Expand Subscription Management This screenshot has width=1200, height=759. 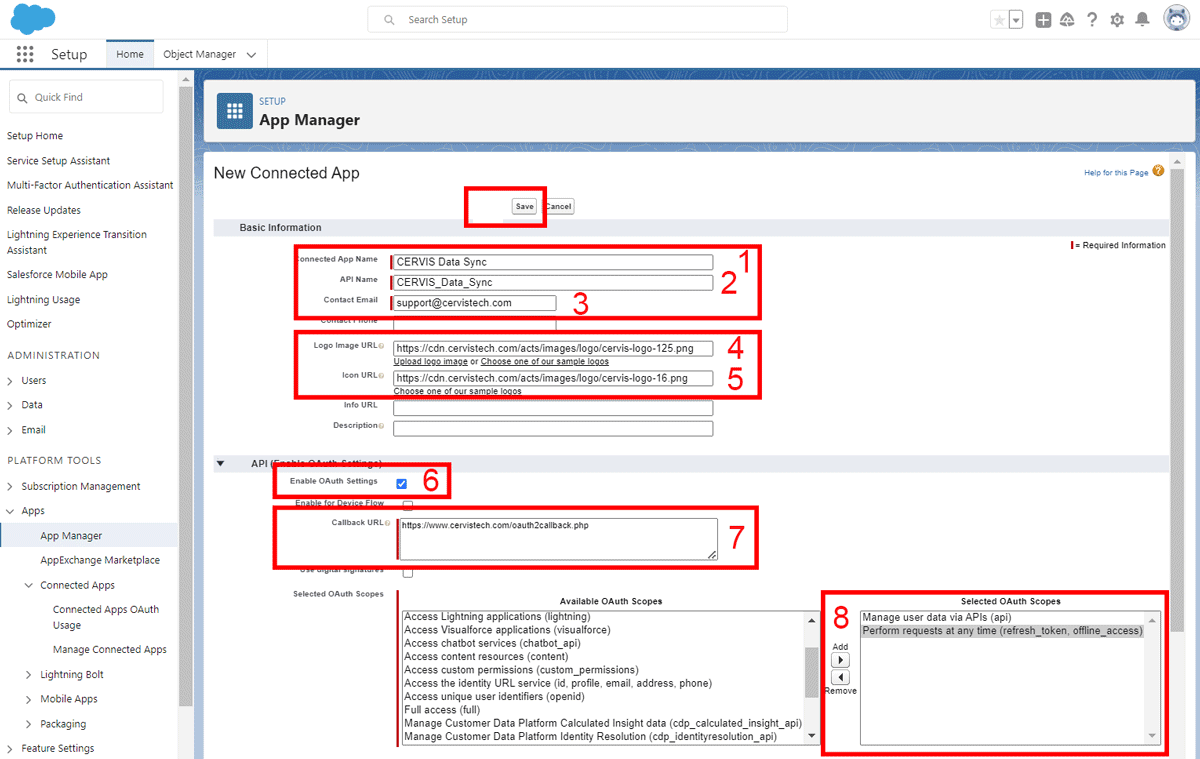pyautogui.click(x=10, y=487)
